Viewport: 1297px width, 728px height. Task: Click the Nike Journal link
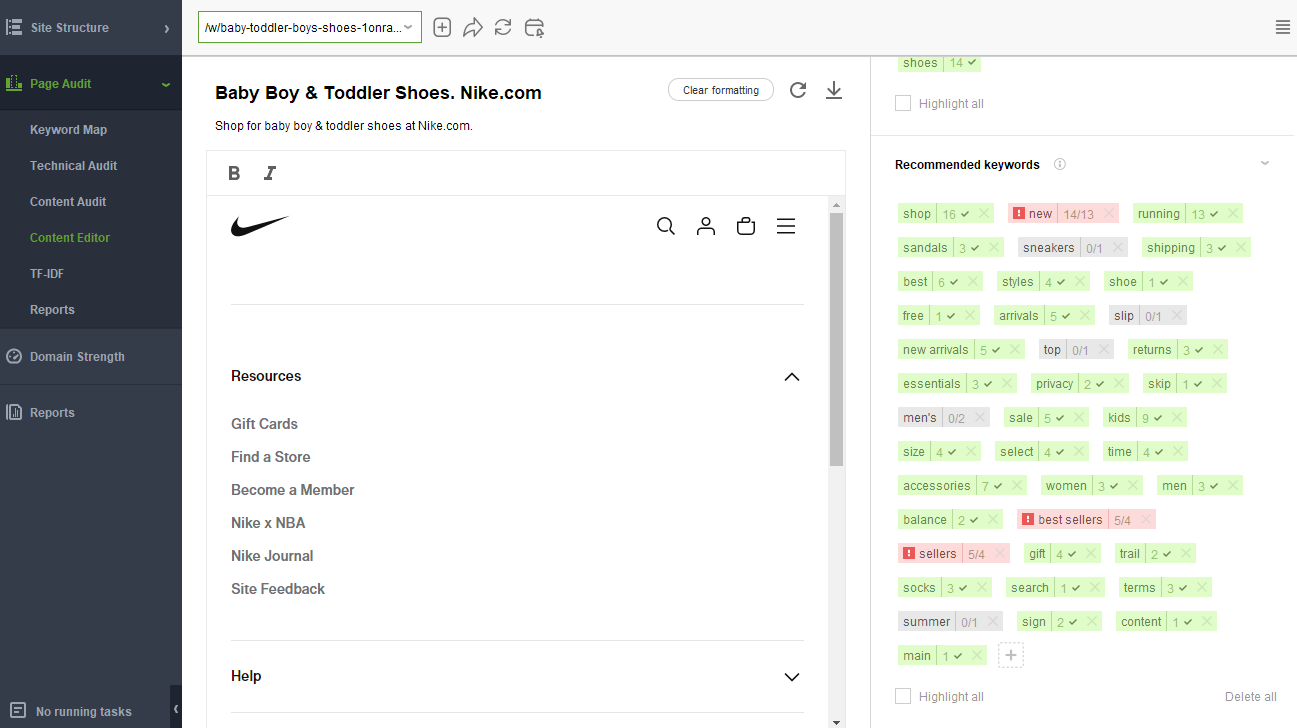tap(272, 556)
